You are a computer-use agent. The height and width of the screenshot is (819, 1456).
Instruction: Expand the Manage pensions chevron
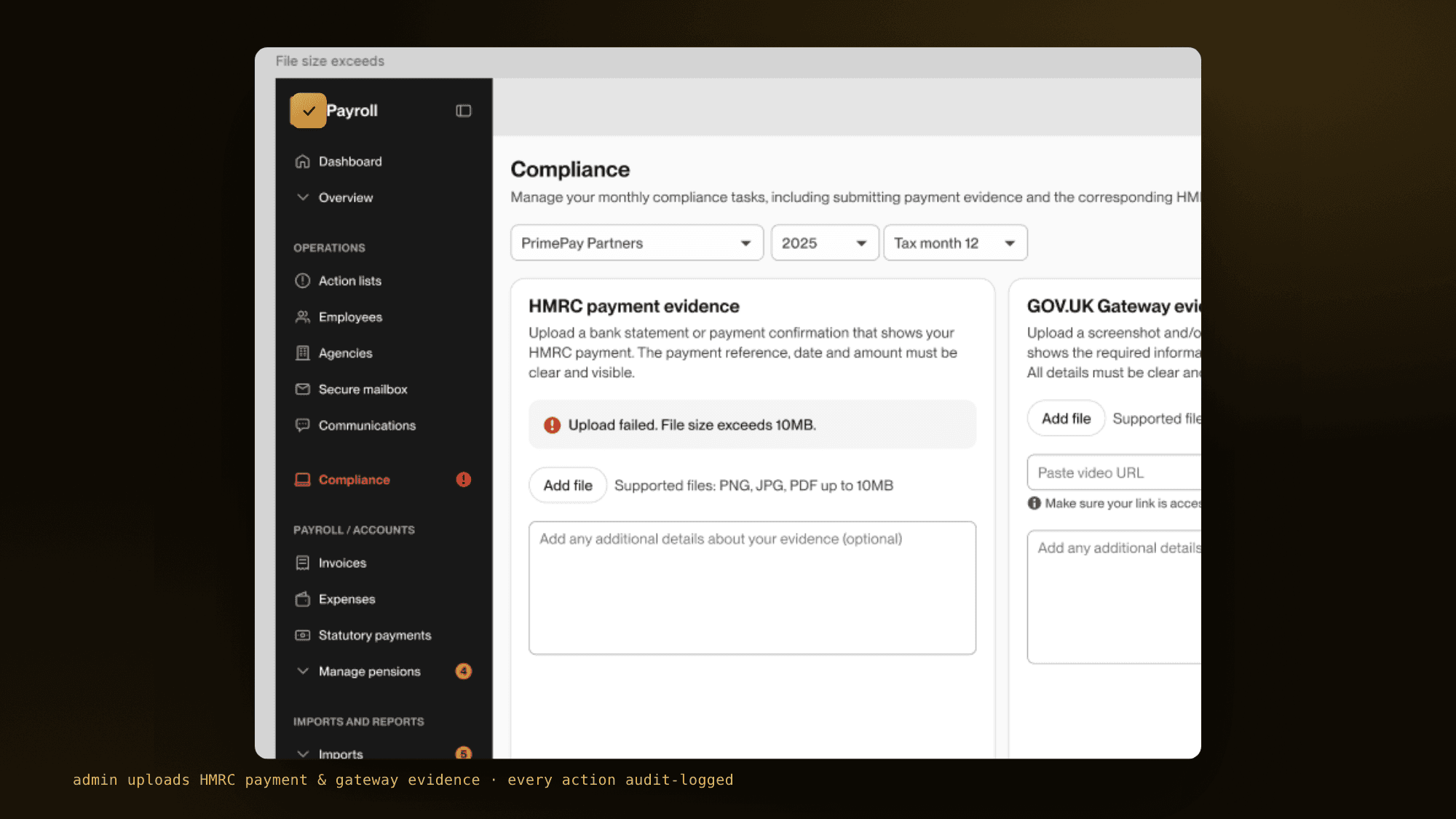click(x=303, y=671)
